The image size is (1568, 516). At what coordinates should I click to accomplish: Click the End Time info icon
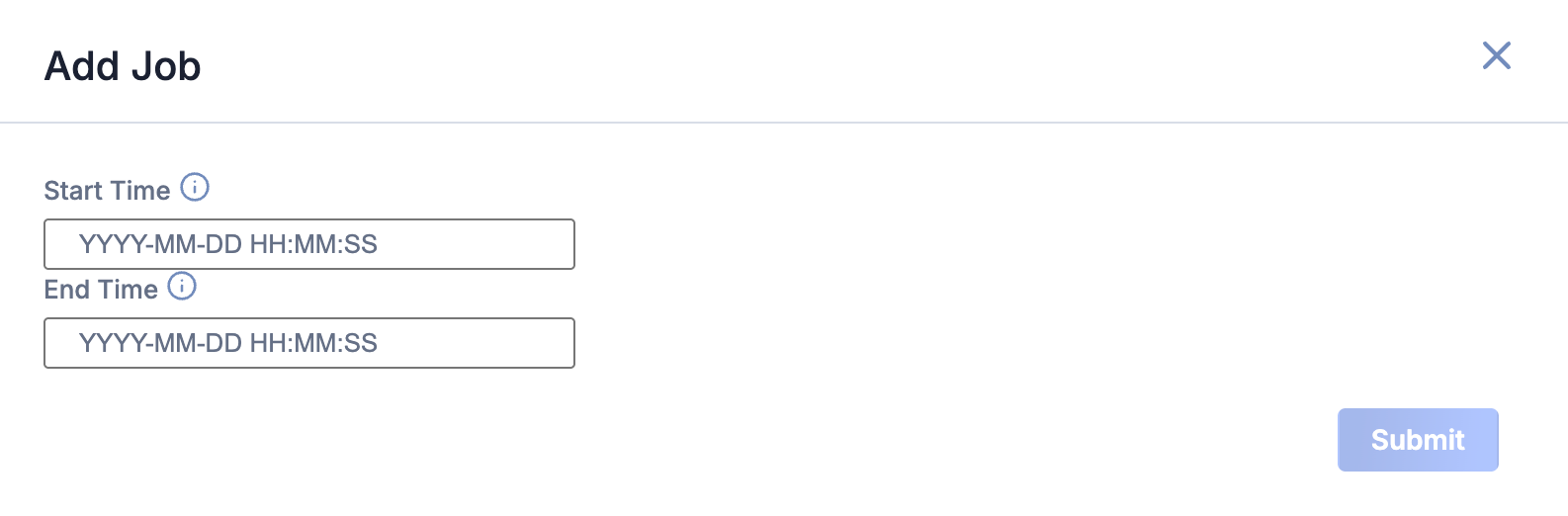[x=182, y=286]
